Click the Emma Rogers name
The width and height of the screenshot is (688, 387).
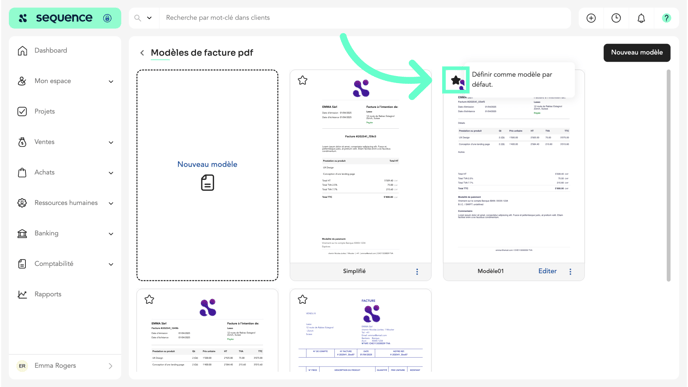coord(55,366)
